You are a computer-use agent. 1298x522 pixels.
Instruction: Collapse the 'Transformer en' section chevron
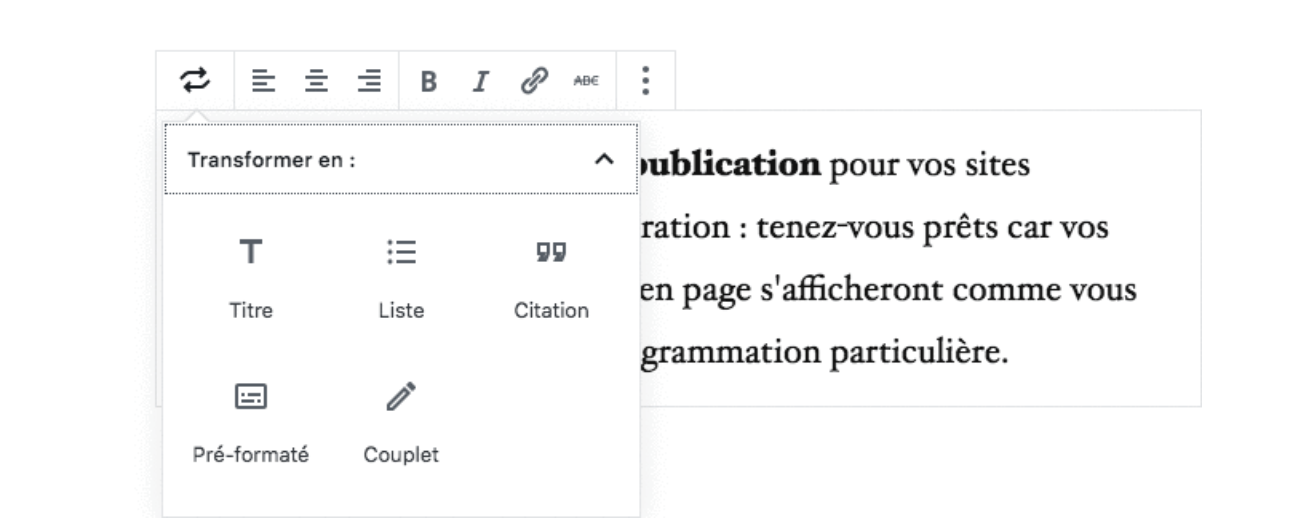603,159
